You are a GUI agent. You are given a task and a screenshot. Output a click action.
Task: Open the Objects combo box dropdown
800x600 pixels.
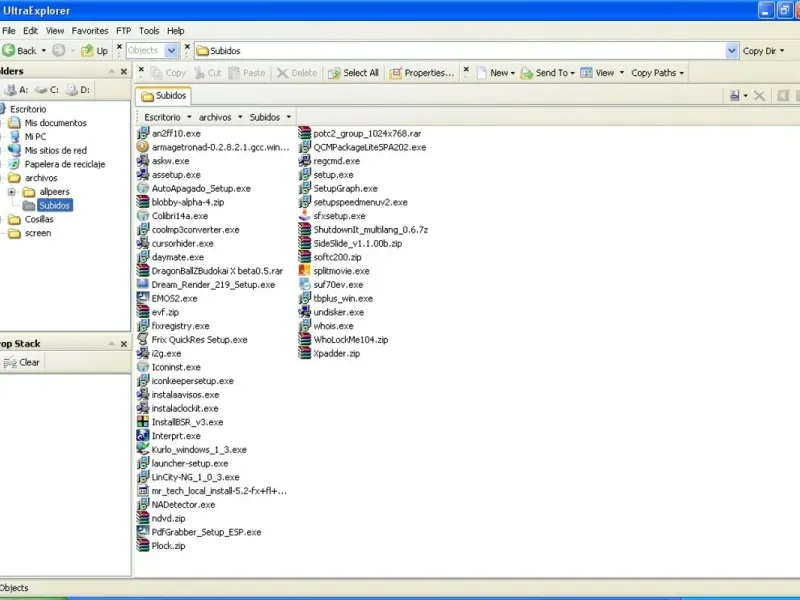171,51
